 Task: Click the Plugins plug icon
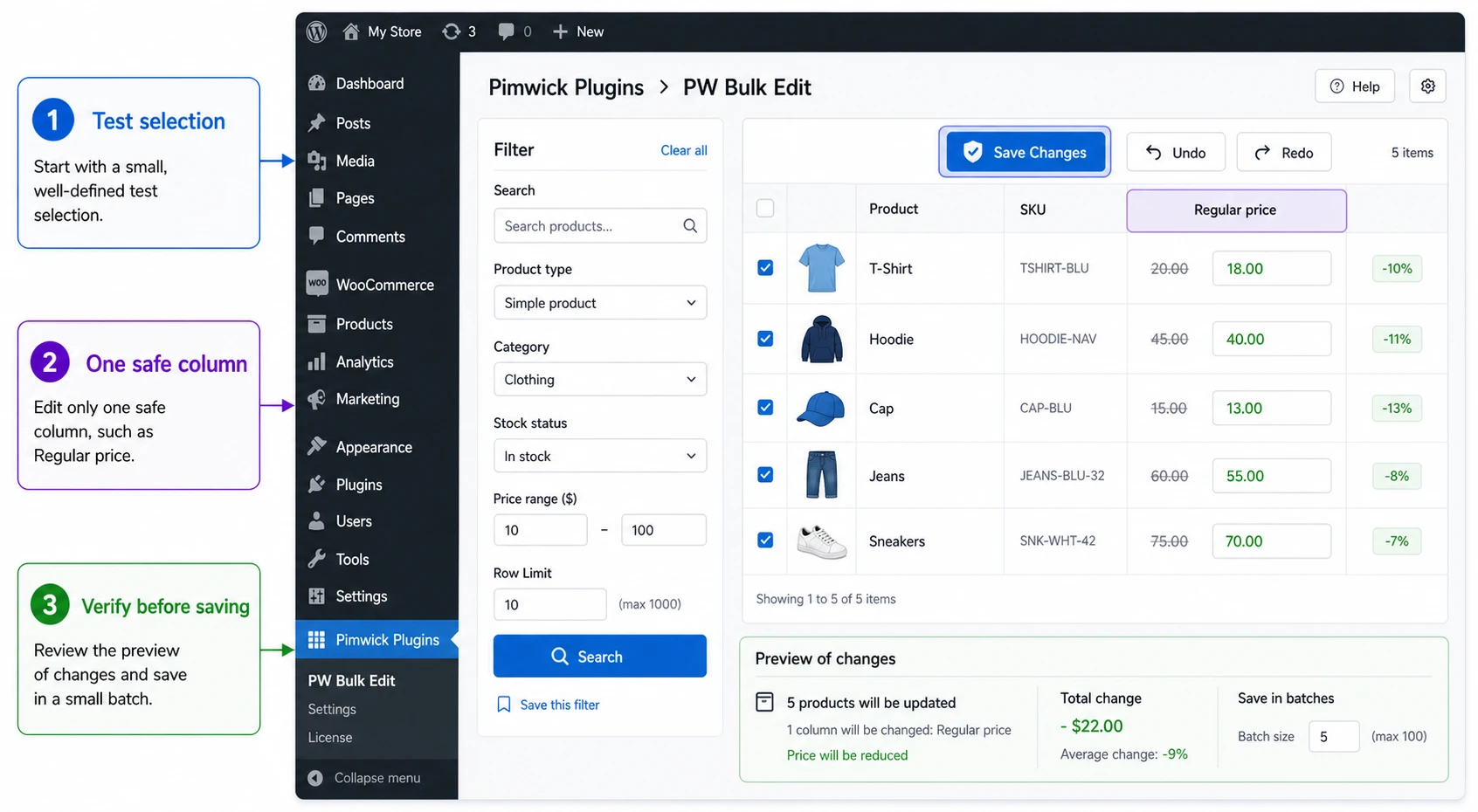click(317, 484)
